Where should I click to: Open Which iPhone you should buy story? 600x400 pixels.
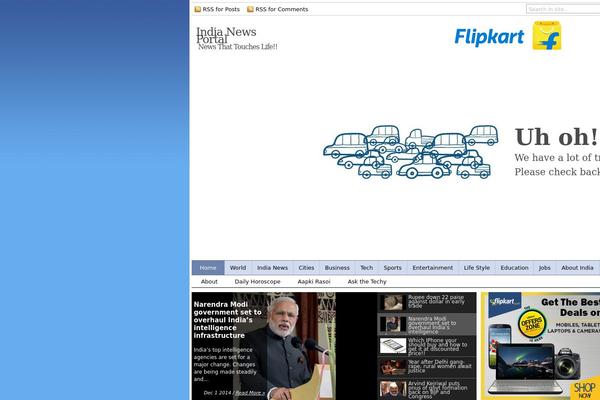click(437, 347)
